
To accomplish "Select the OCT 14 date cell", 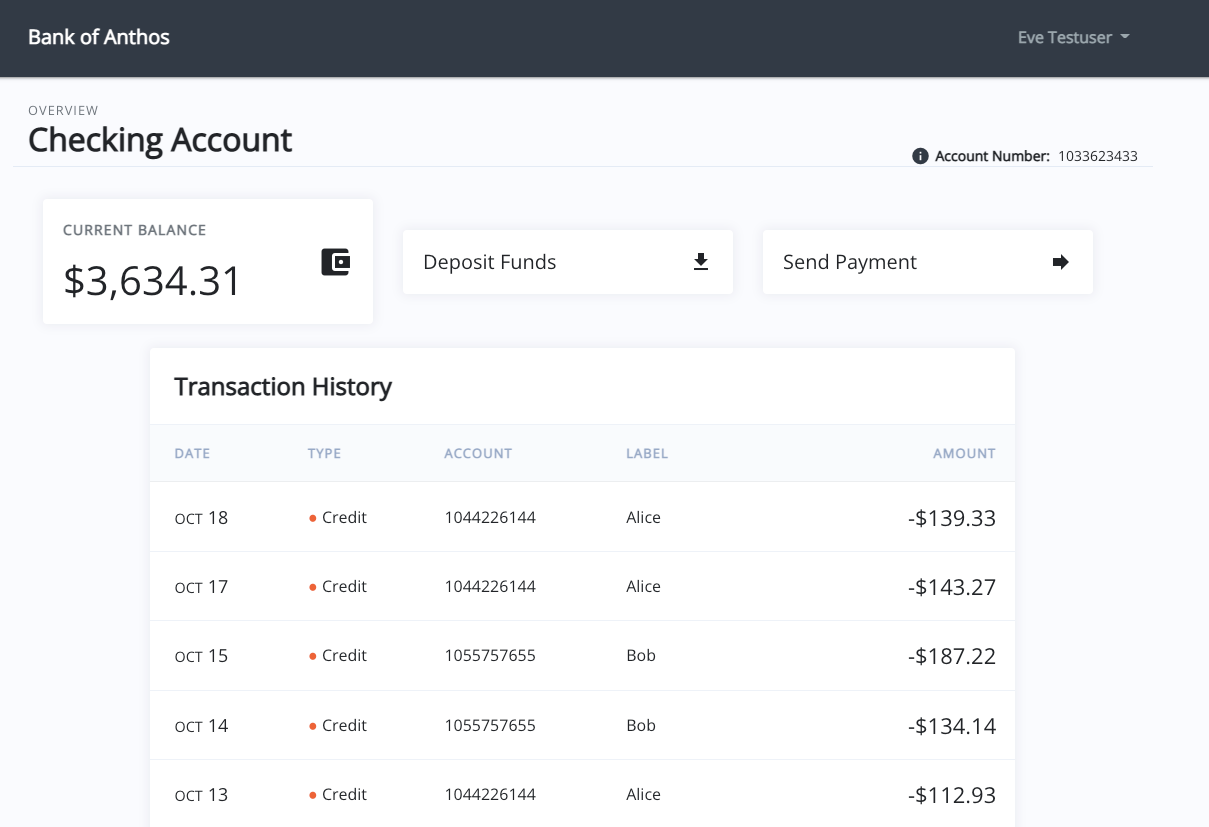I will [201, 726].
